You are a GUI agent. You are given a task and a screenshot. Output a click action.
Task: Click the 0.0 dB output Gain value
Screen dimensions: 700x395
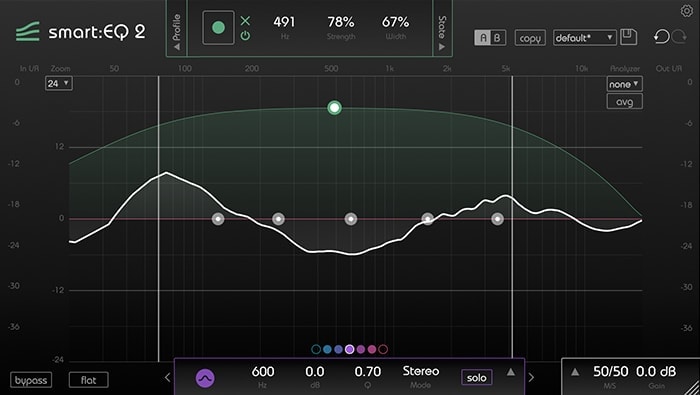click(x=656, y=371)
